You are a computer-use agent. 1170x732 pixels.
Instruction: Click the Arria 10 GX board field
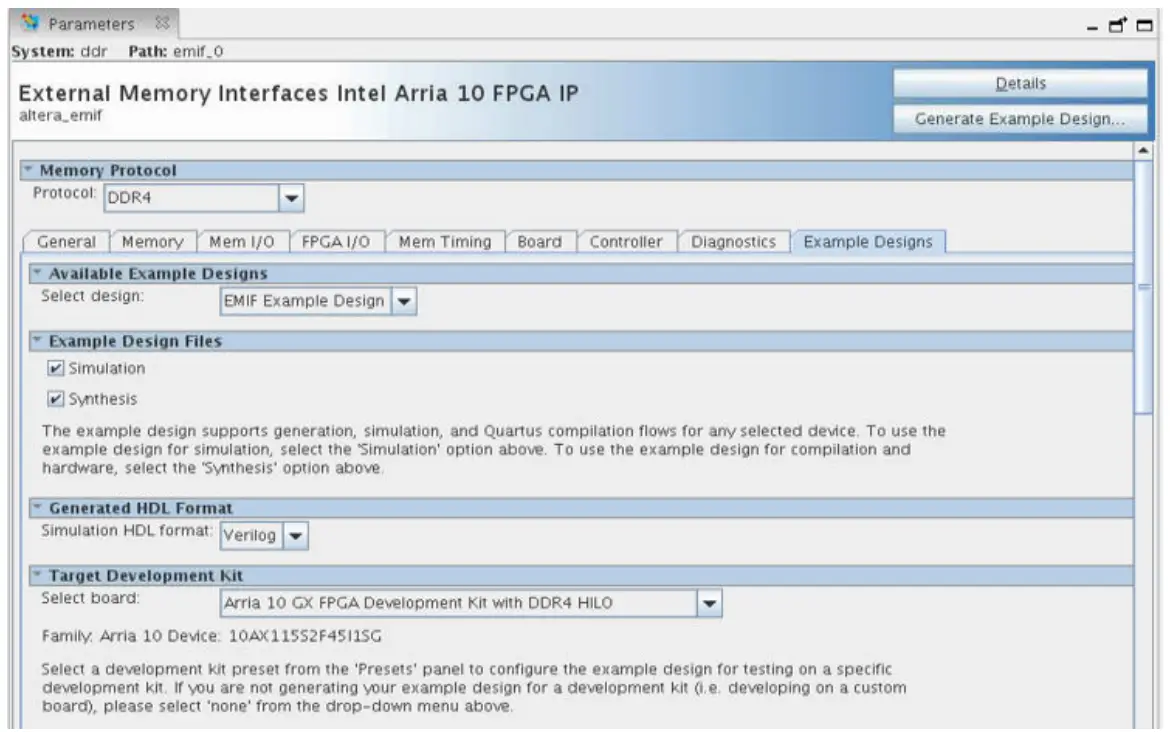tap(459, 603)
